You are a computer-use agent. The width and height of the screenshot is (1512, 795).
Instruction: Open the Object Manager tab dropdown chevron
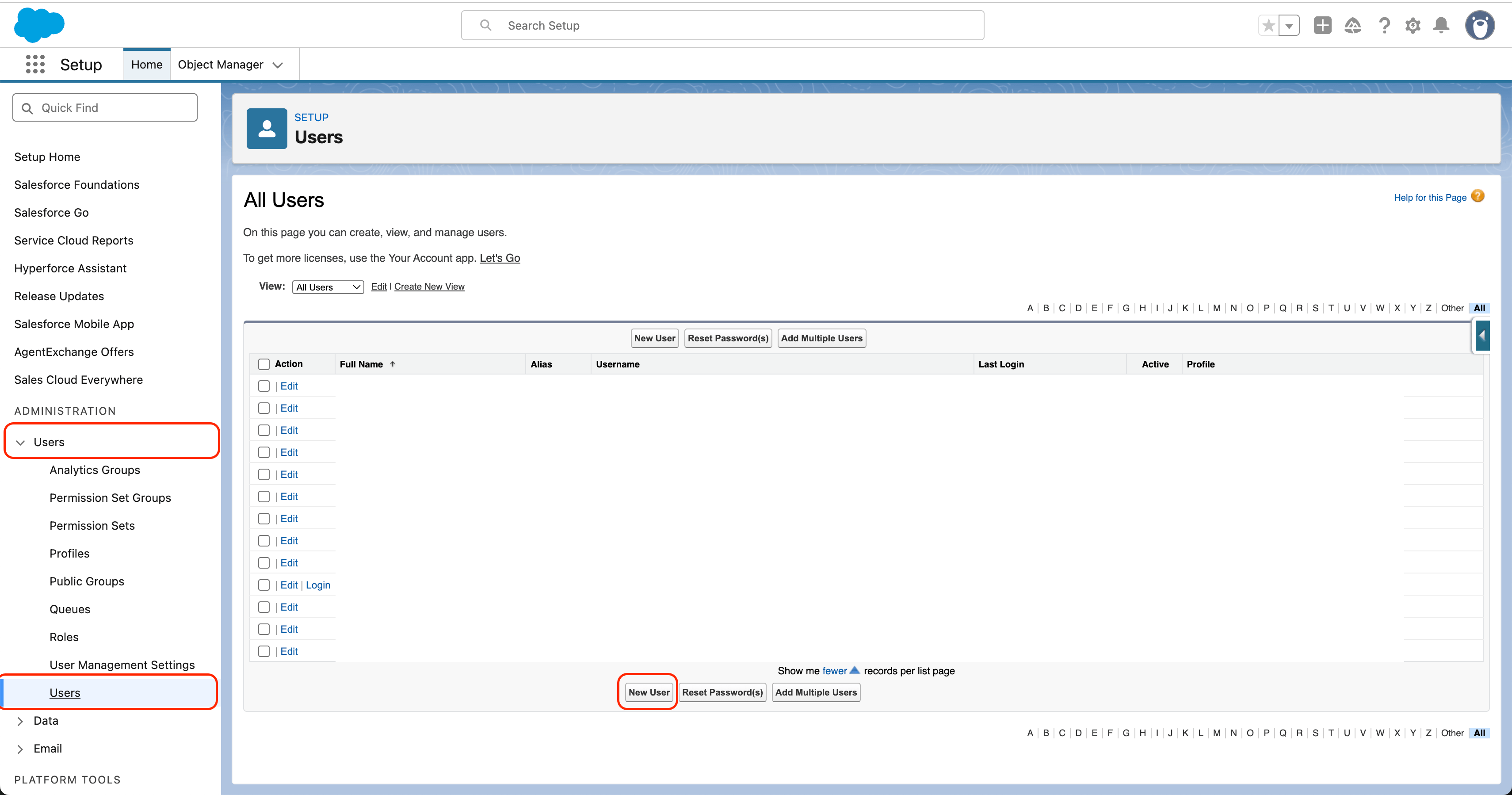coord(278,65)
